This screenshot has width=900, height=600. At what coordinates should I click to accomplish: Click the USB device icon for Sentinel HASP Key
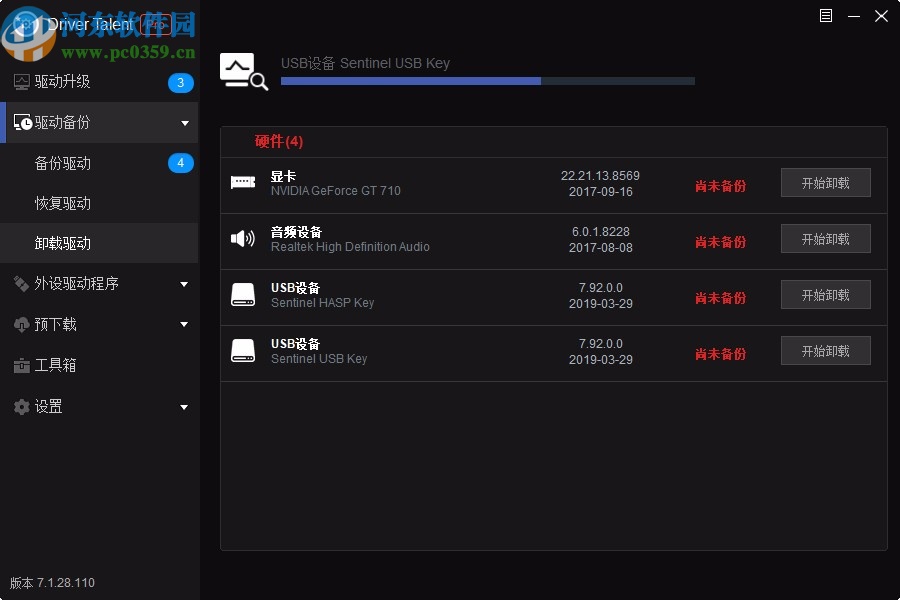pos(242,294)
